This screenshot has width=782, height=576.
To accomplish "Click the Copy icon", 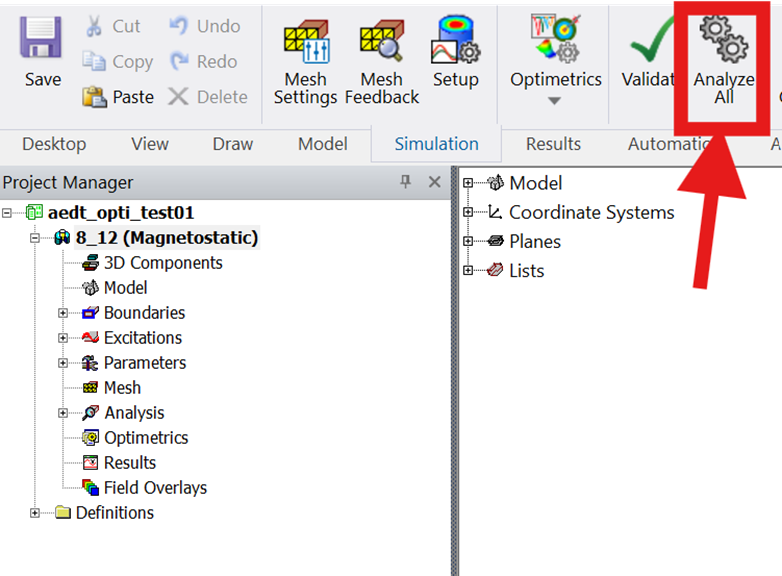I will 94,61.
